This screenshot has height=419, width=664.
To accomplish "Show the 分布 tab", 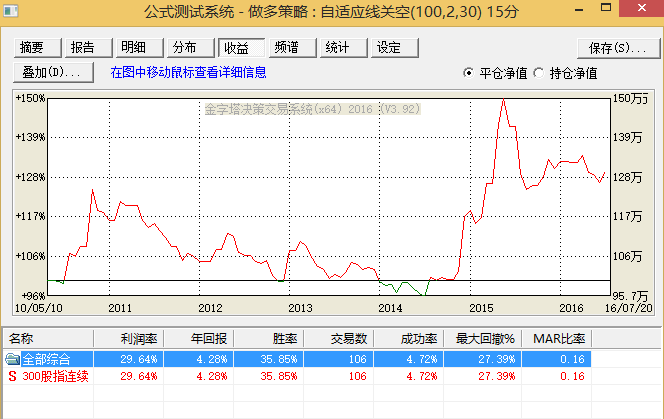I will pos(186,48).
